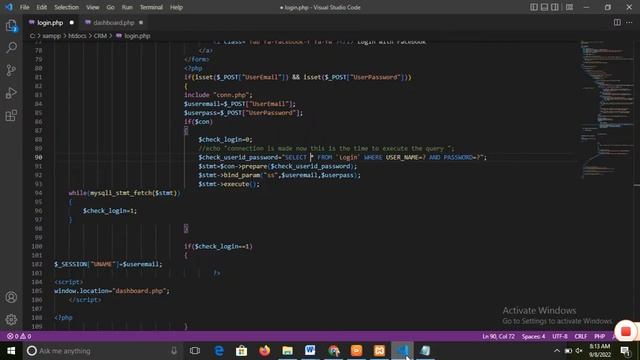Click the Task View taskbar icon

click(x=195, y=351)
